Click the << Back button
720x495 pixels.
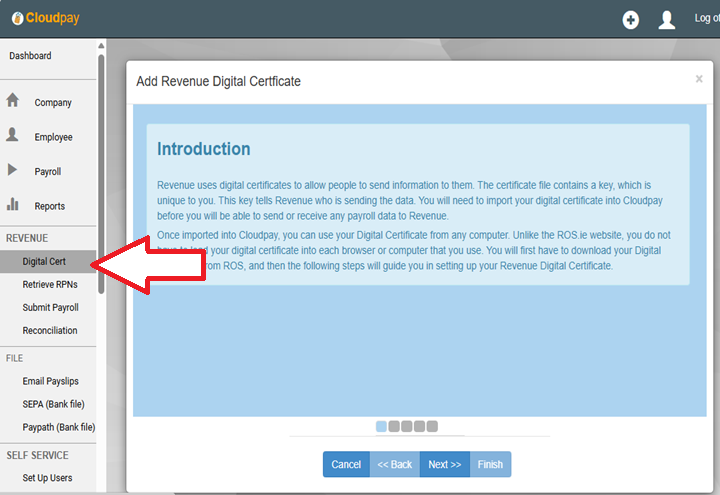click(394, 464)
